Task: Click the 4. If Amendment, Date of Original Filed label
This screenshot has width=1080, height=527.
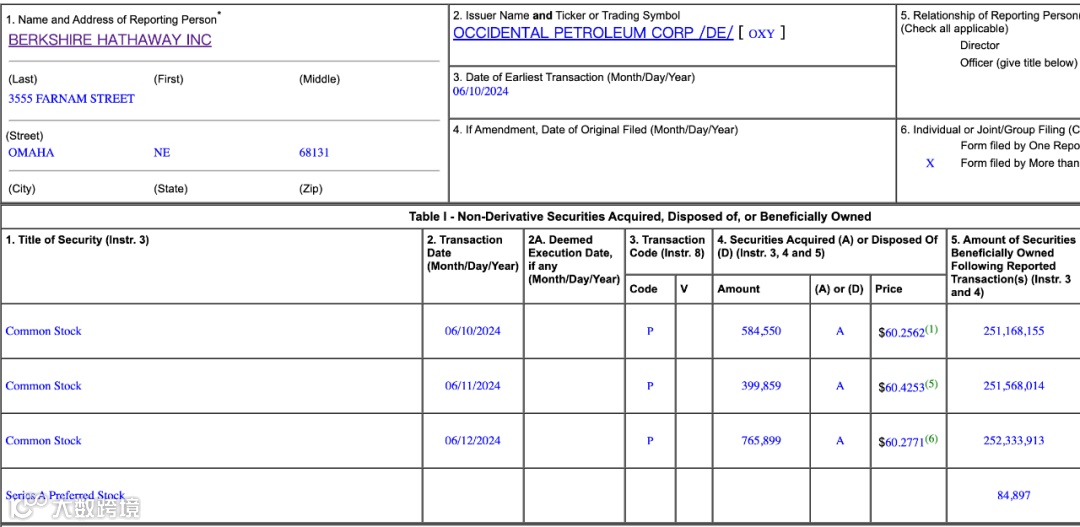Action: pos(595,130)
